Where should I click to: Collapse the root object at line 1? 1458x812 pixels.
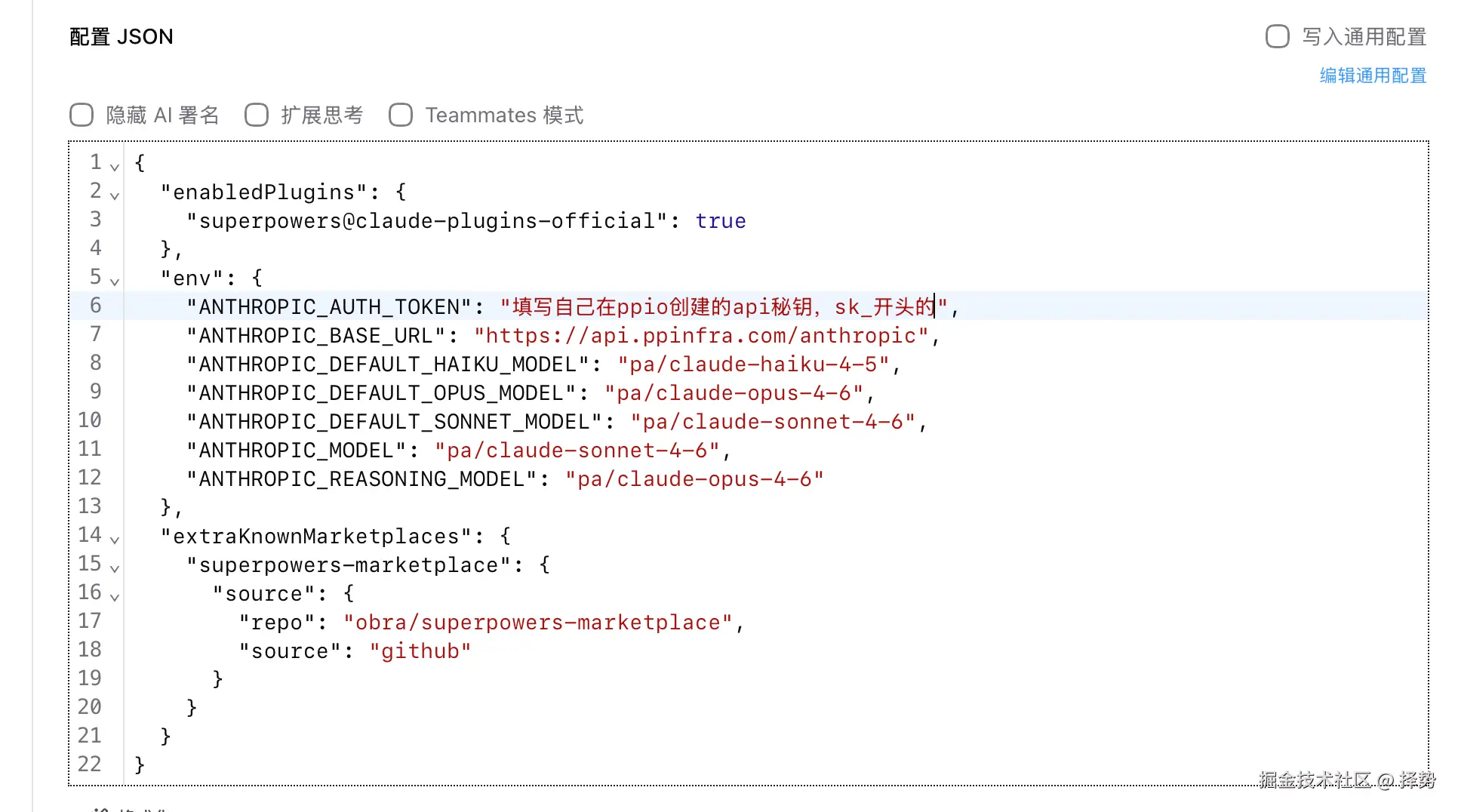115,167
